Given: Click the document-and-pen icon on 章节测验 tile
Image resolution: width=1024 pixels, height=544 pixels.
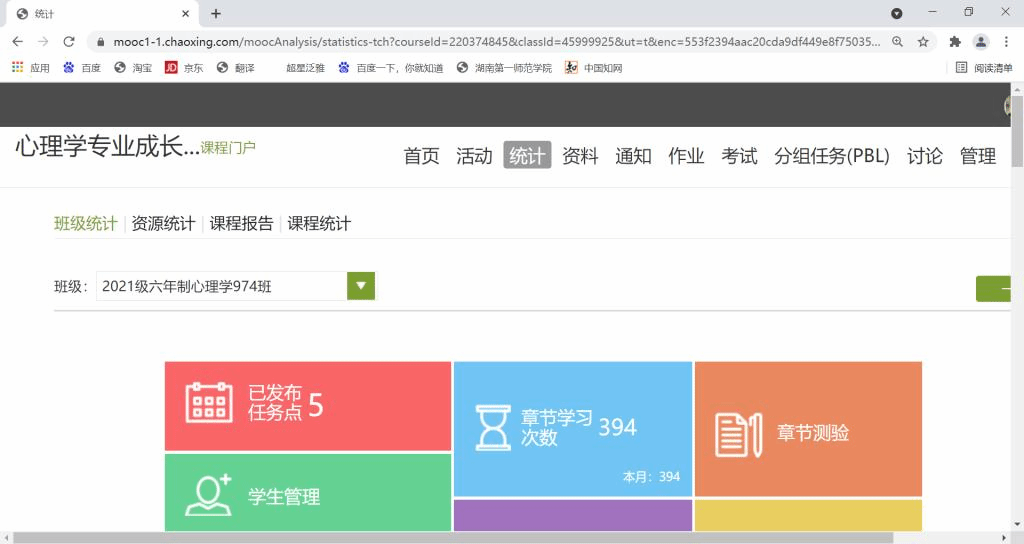Looking at the screenshot, I should tap(738, 433).
